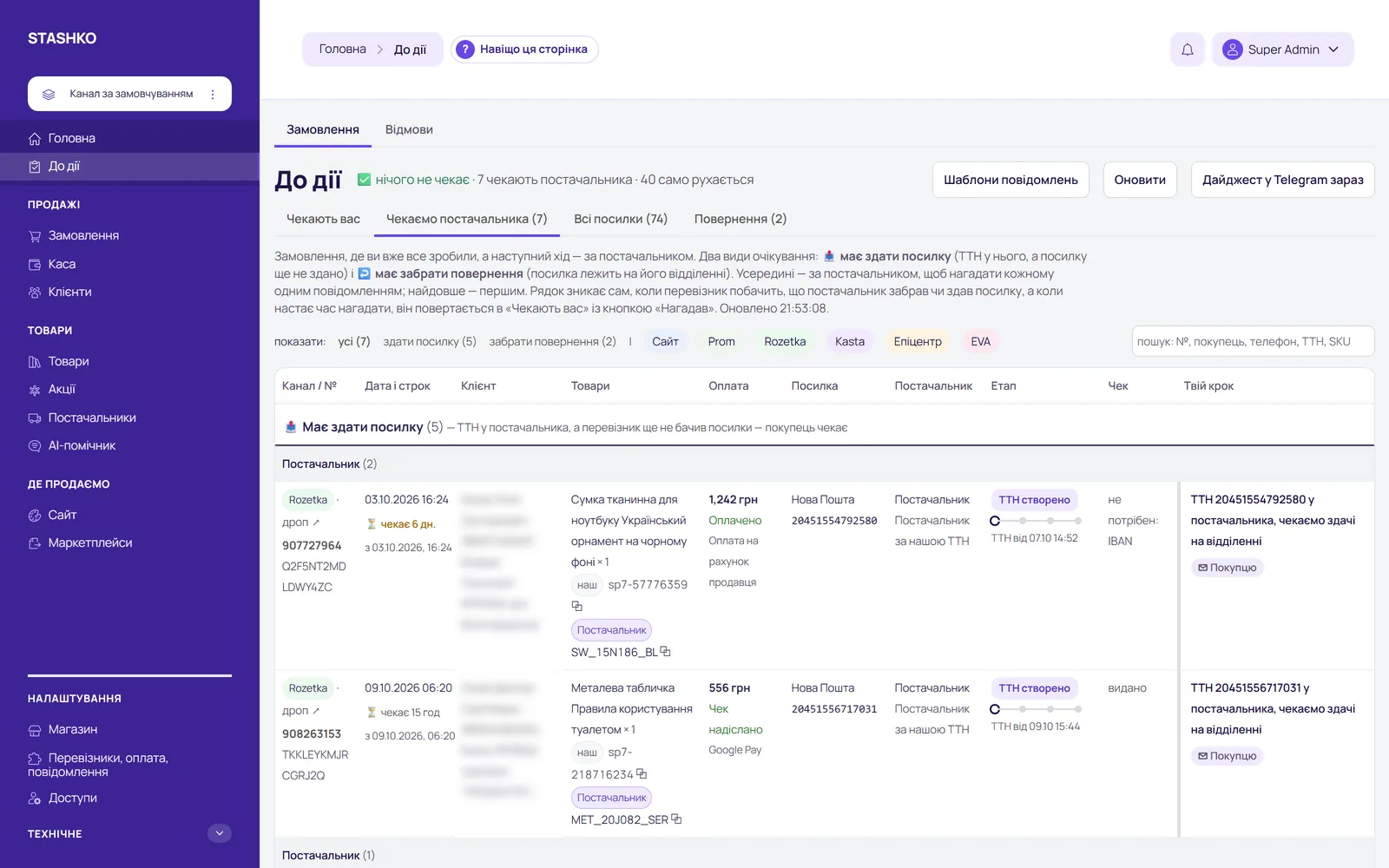Viewport: 1389px width, 868px height.
Task: Copy order code 218716234 icon
Action: pyautogui.click(x=642, y=773)
